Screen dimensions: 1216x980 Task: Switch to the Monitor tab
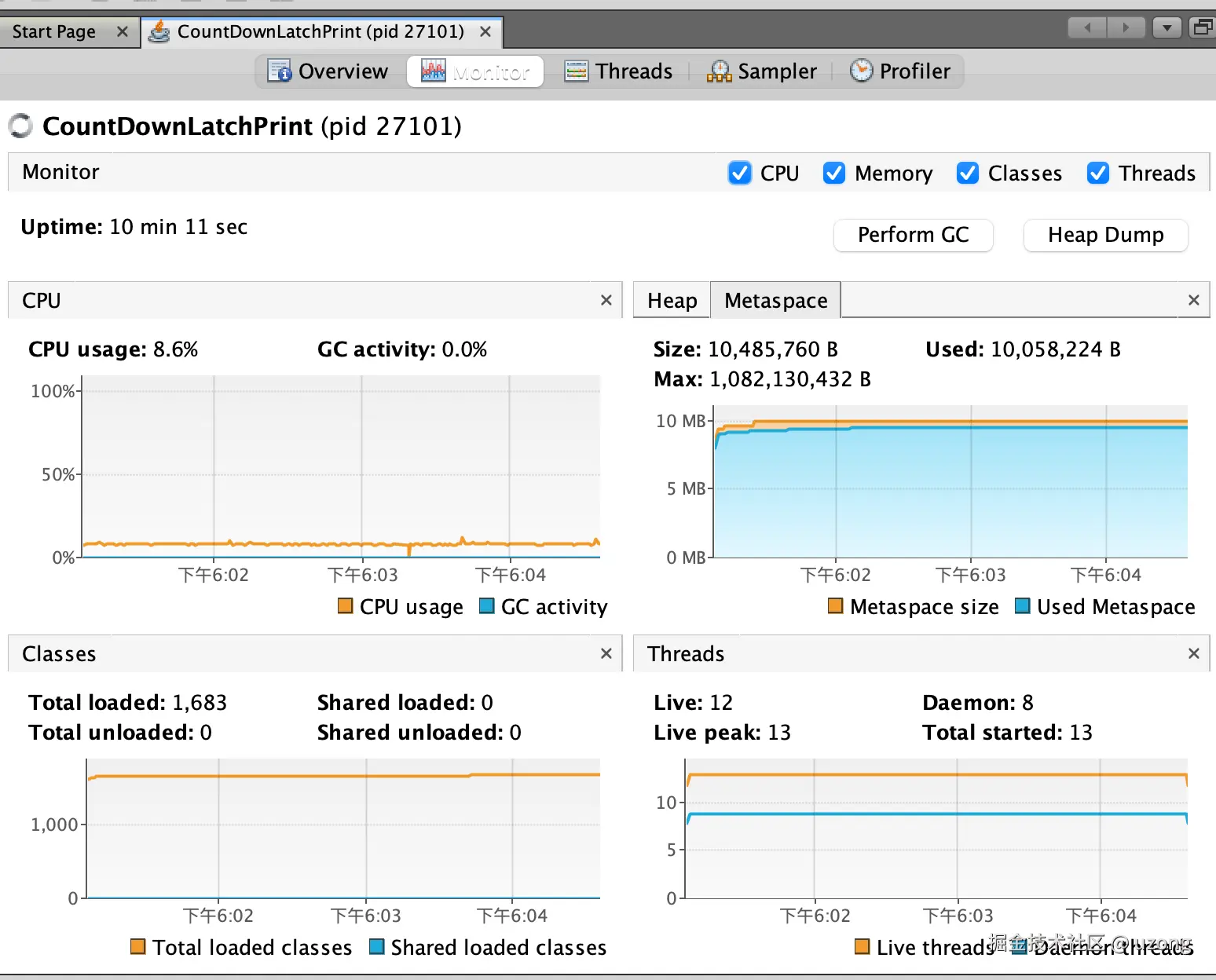[475, 71]
